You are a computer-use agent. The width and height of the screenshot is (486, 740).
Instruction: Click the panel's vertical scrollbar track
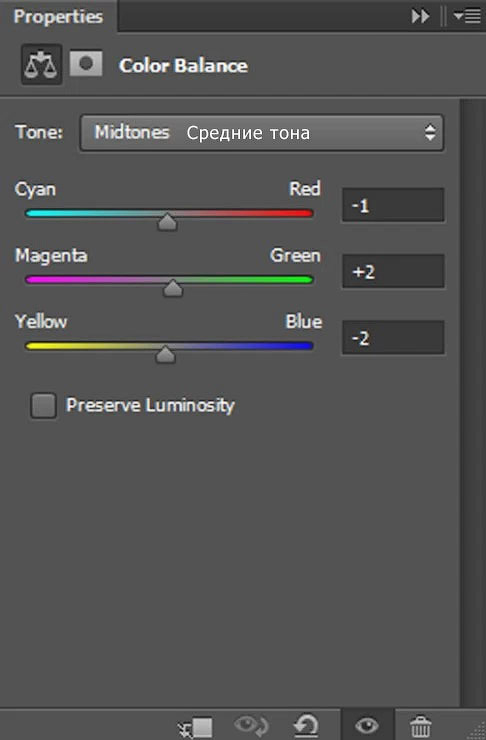click(x=472, y=403)
